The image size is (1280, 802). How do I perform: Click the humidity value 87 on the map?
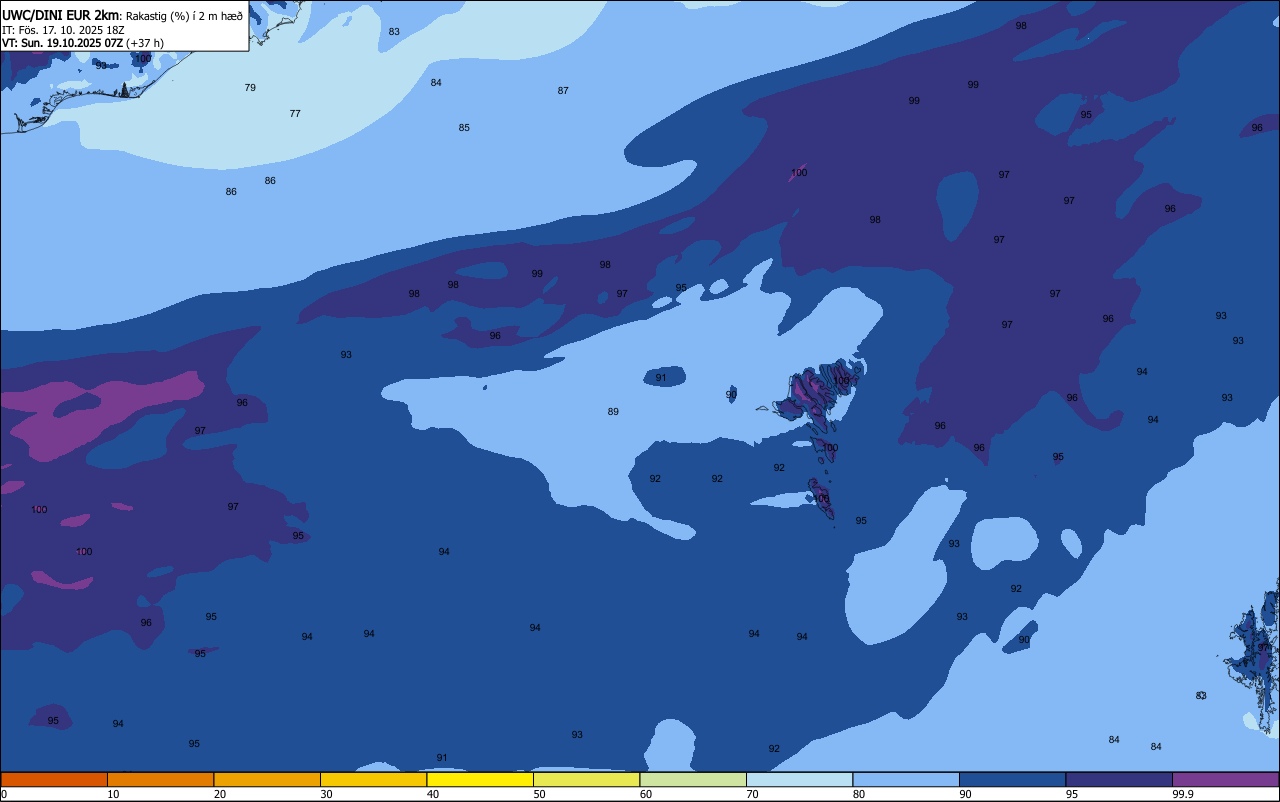point(563,91)
